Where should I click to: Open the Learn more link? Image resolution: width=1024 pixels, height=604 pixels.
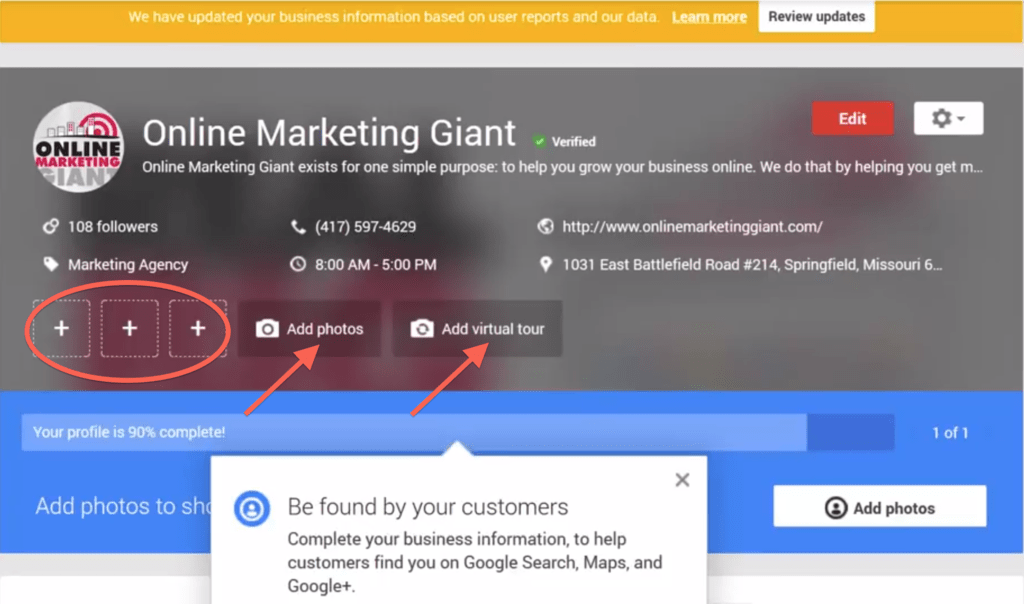click(x=709, y=17)
